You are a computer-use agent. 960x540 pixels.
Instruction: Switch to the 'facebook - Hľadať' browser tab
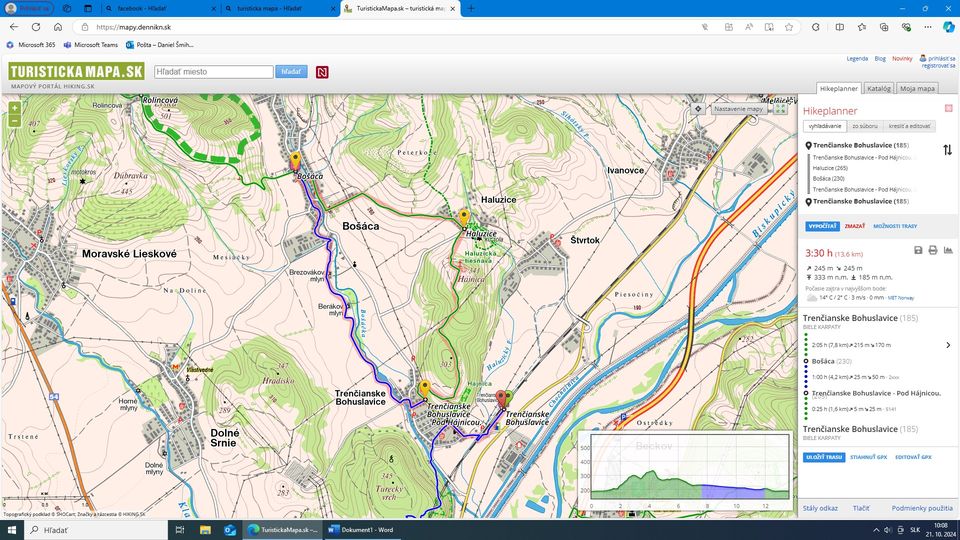pyautogui.click(x=158, y=9)
